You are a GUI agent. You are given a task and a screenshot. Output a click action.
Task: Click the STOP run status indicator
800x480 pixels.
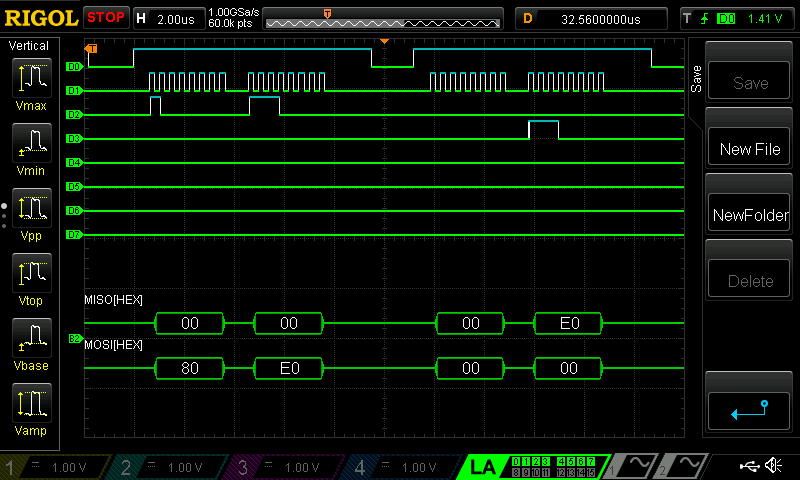pos(106,17)
